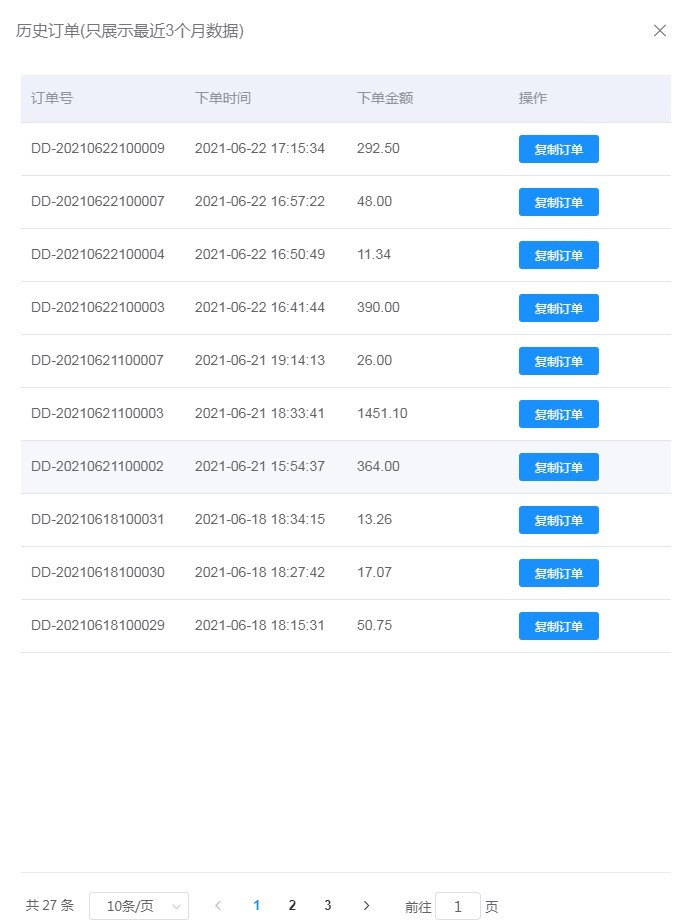Image resolution: width=696 pixels, height=924 pixels.
Task: Click the 下单金额 column header
Action: pyautogui.click(x=385, y=99)
